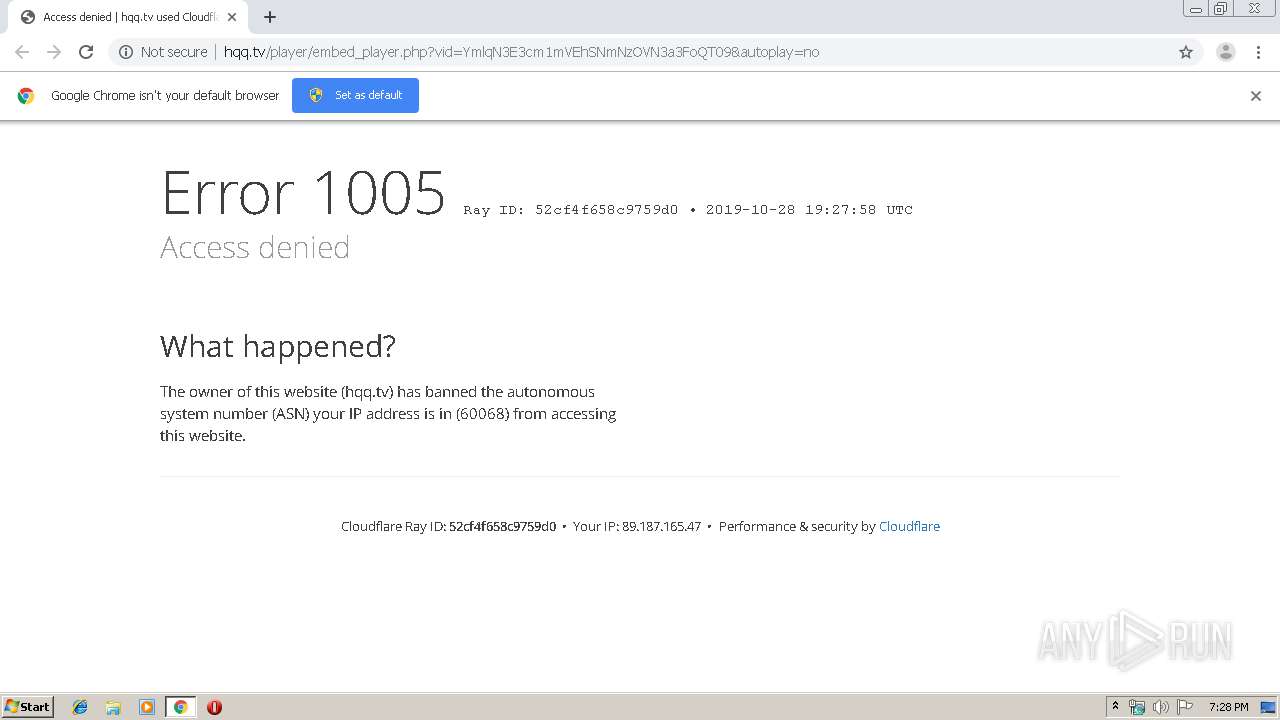
Task: Dismiss the default browser notification bar
Action: (1256, 96)
